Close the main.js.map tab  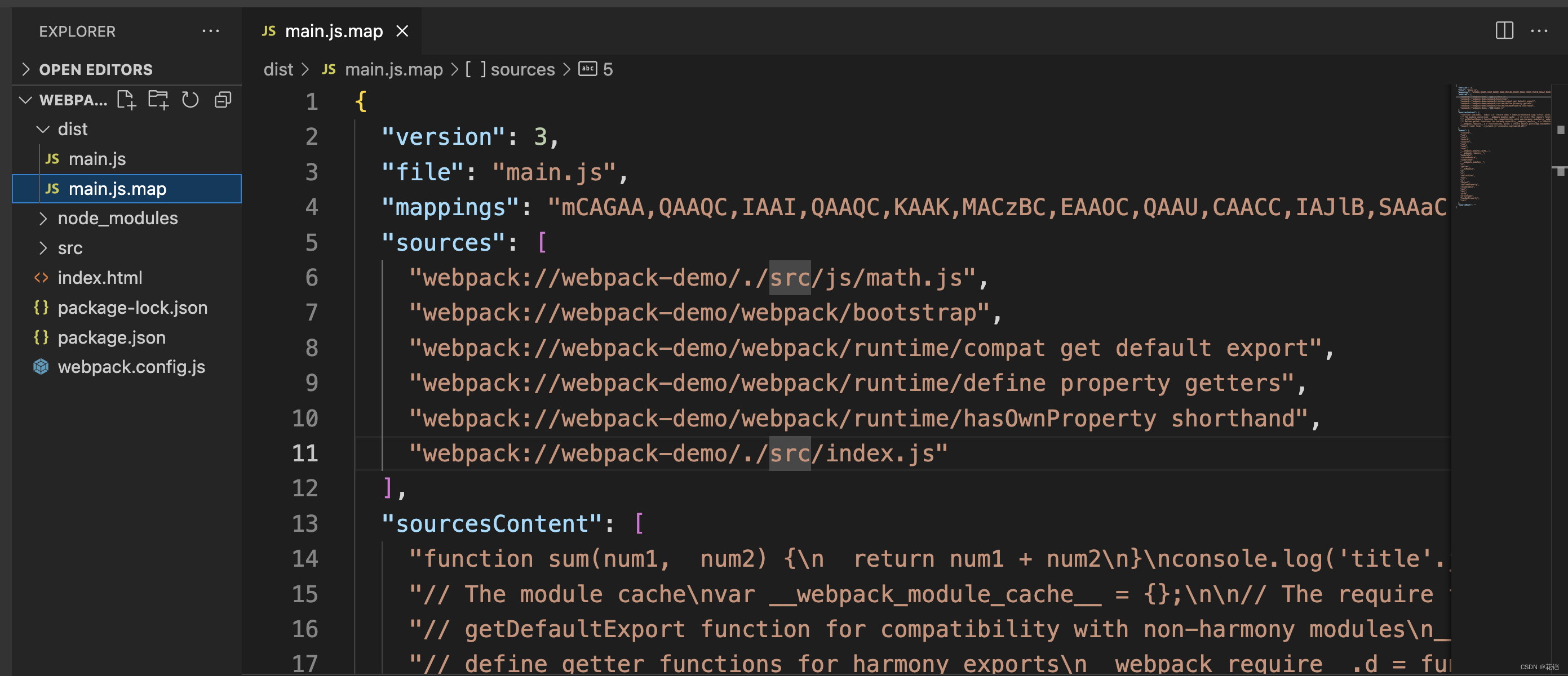(402, 31)
